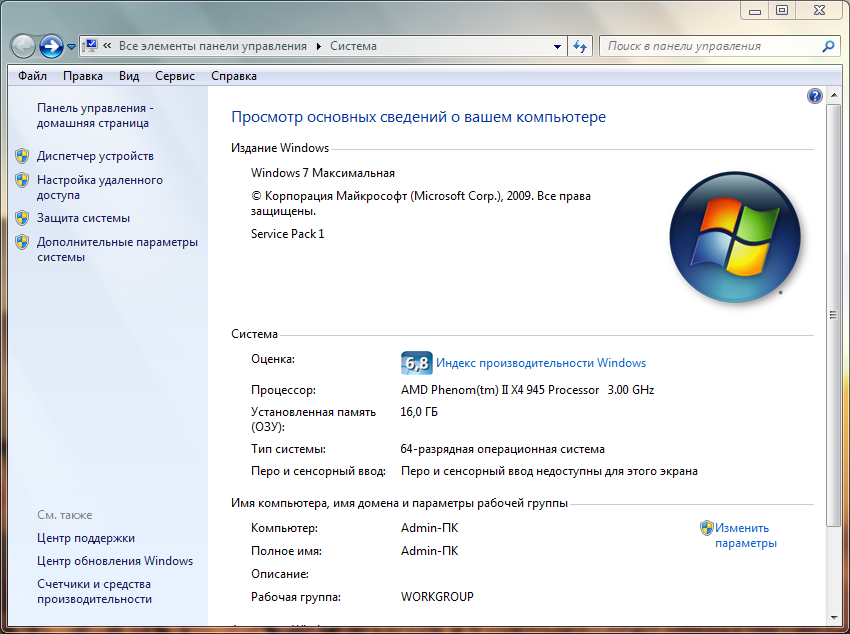Click shield icon next to Защита системы
The image size is (850, 634).
(22, 218)
